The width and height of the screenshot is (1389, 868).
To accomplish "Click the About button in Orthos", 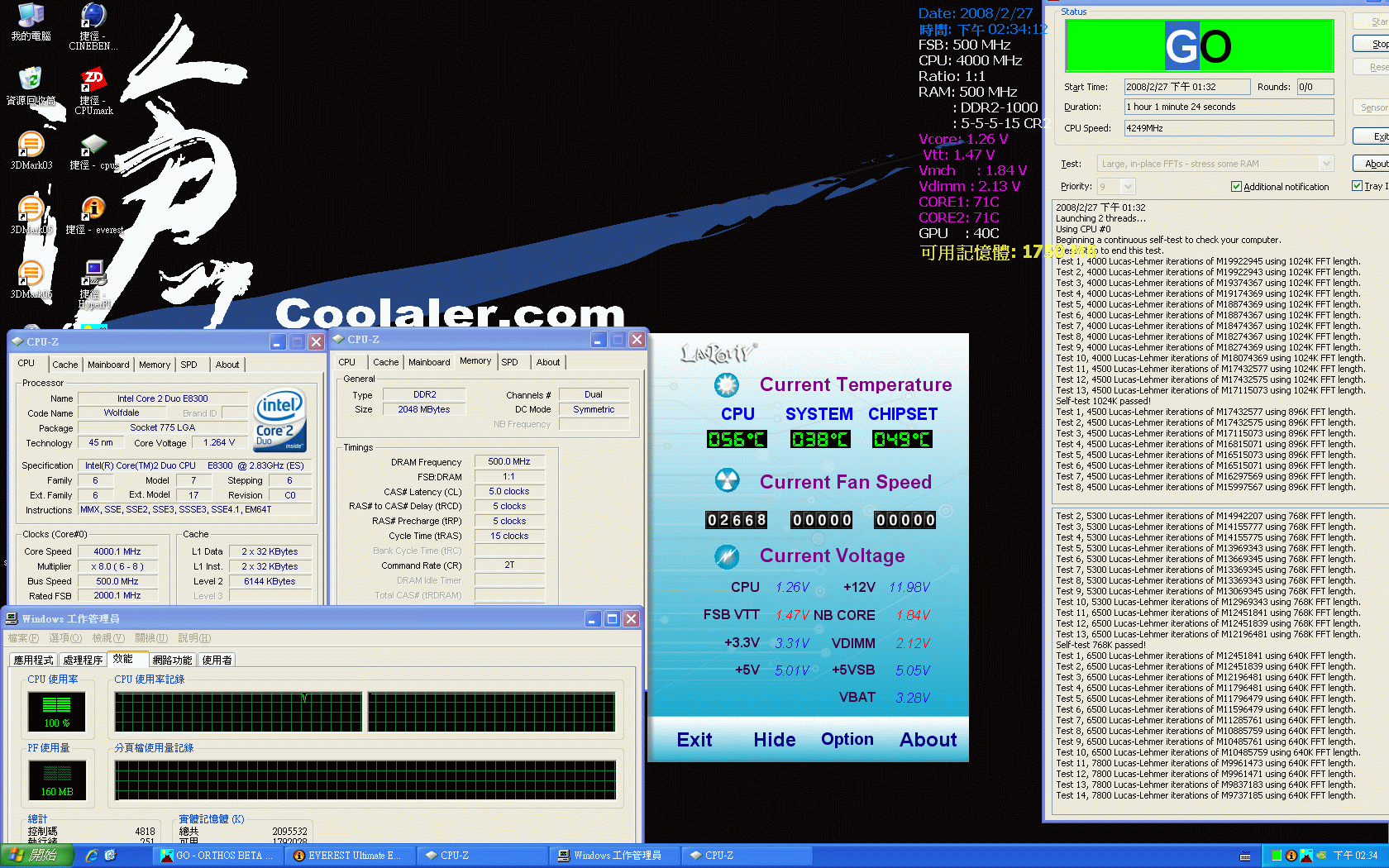I will pyautogui.click(x=1372, y=164).
